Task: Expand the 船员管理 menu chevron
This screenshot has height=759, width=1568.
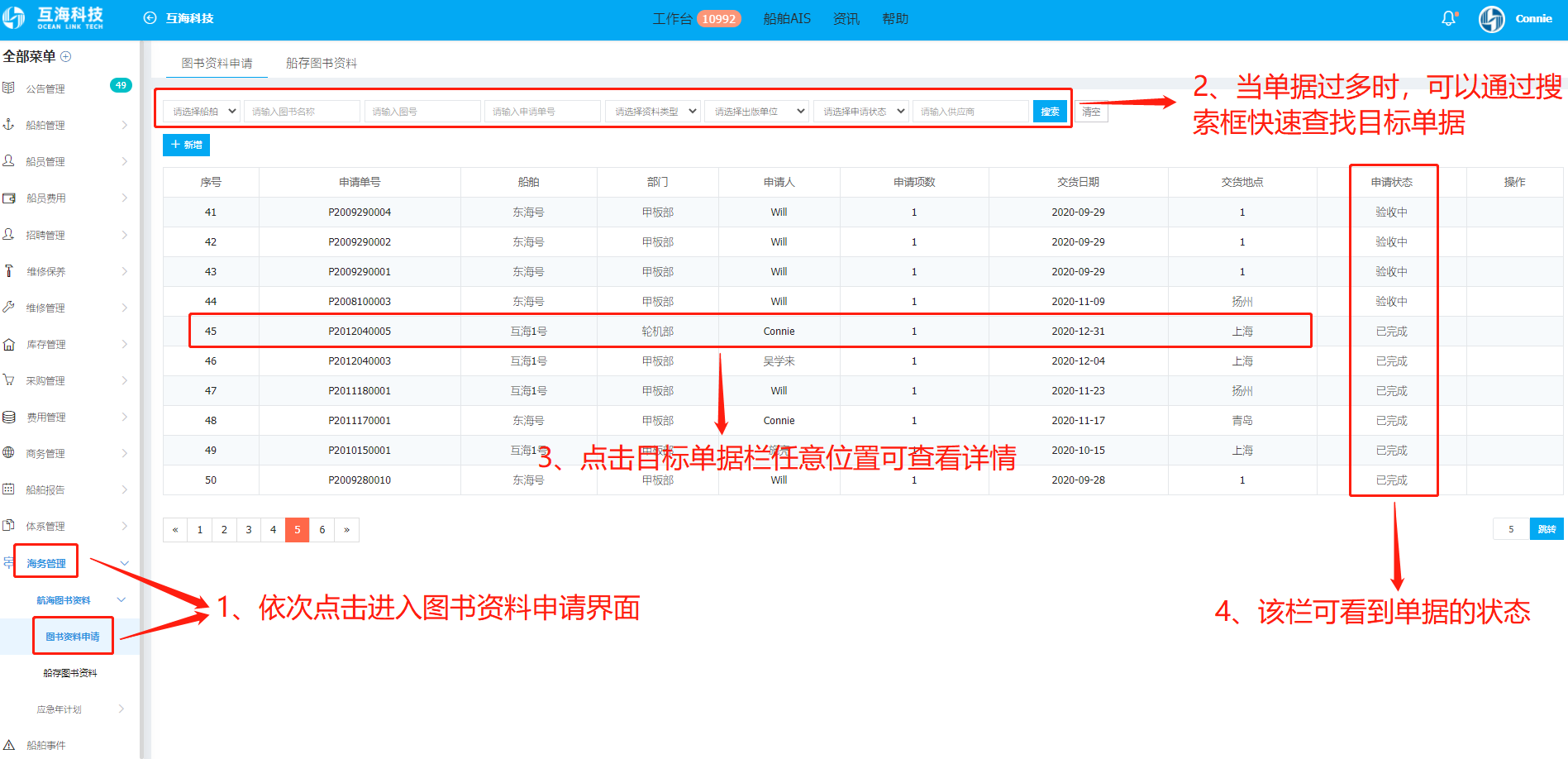Action: coord(124,161)
